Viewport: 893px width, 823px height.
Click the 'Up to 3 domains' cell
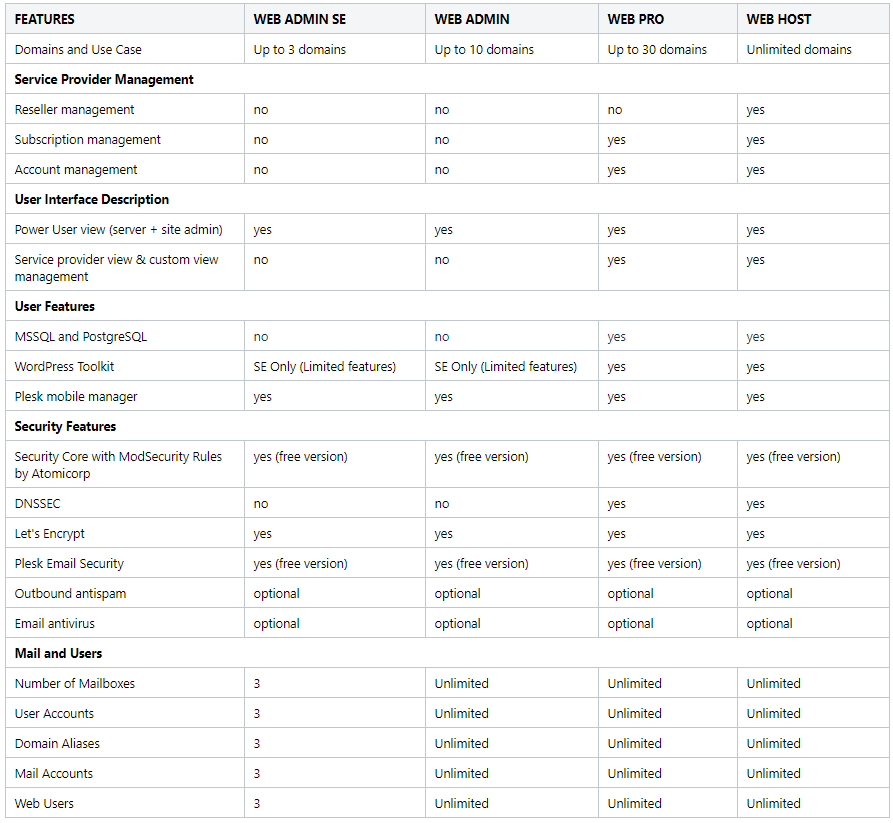[x=301, y=49]
